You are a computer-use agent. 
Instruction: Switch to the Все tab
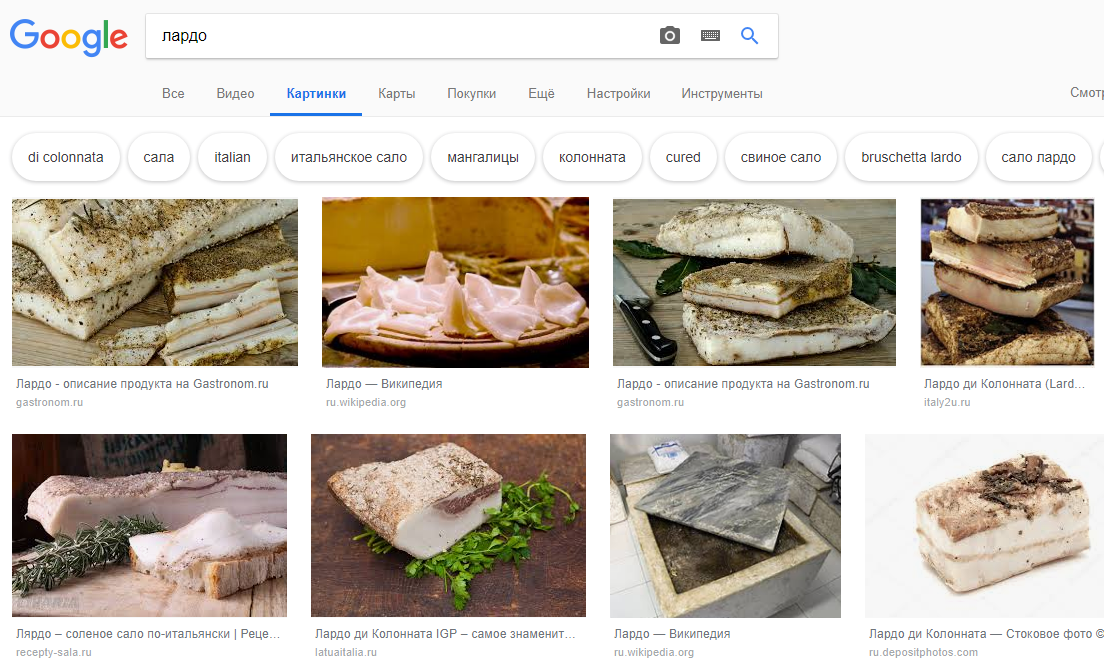[173, 94]
